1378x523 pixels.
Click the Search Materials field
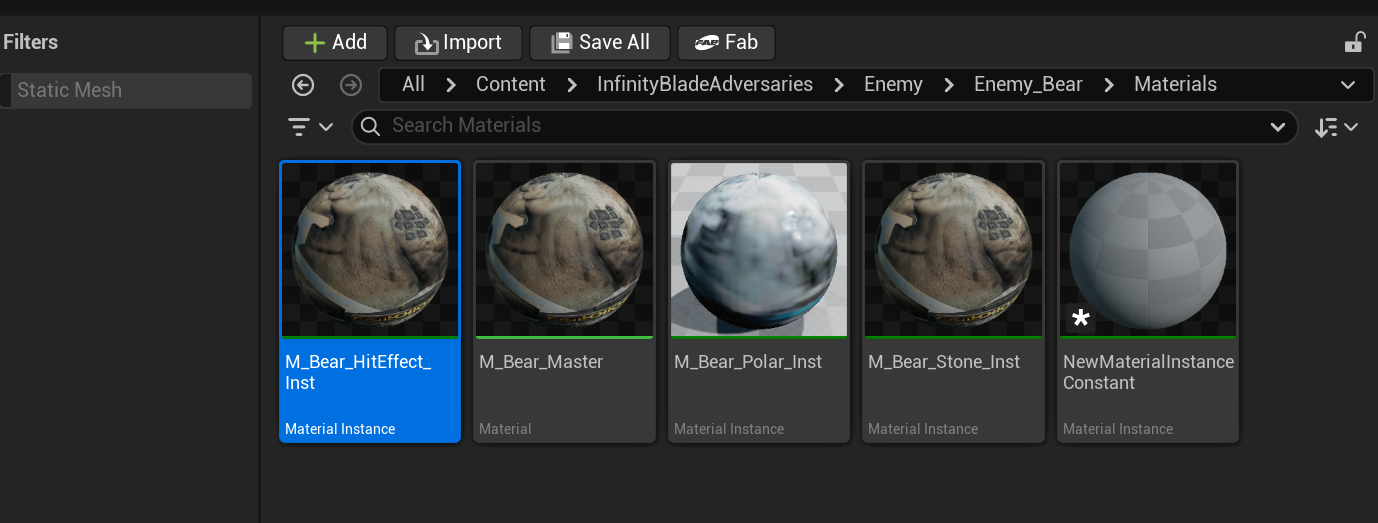824,126
